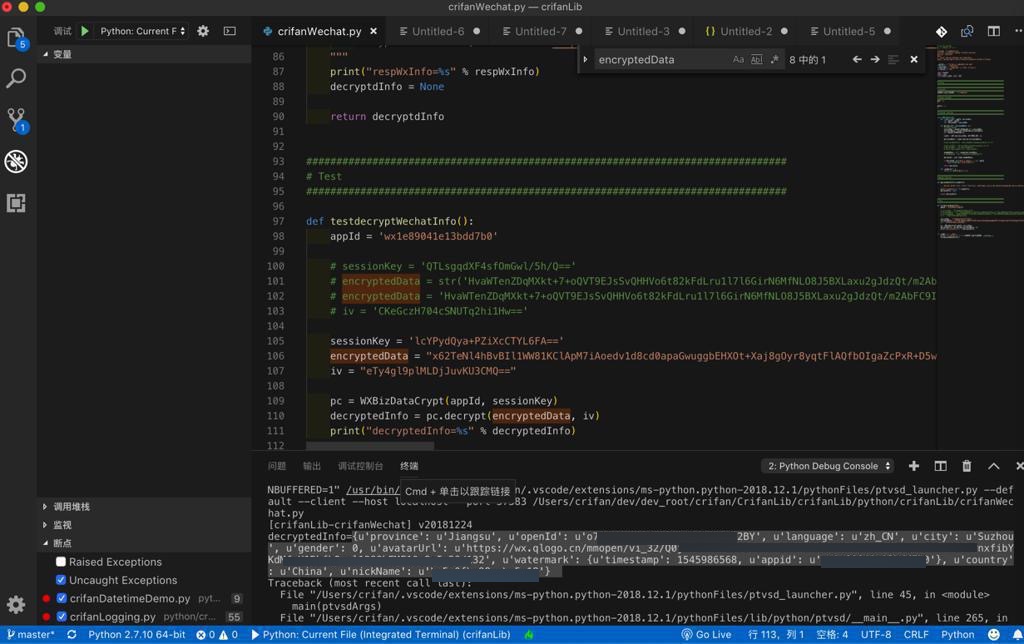The height and width of the screenshot is (644, 1024).
Task: Uncheck crifanDatetimeDemo.py breakpoint checkbox
Action: (61, 598)
